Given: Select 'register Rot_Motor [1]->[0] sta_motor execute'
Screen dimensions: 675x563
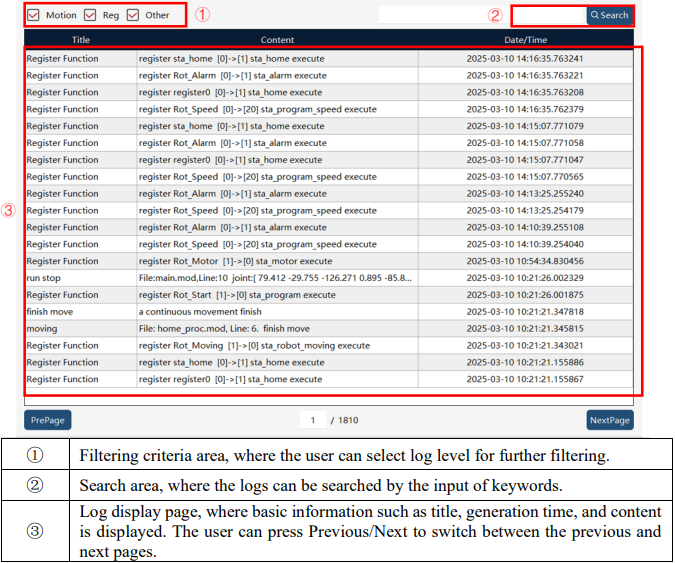Looking at the screenshot, I should 235,261.
